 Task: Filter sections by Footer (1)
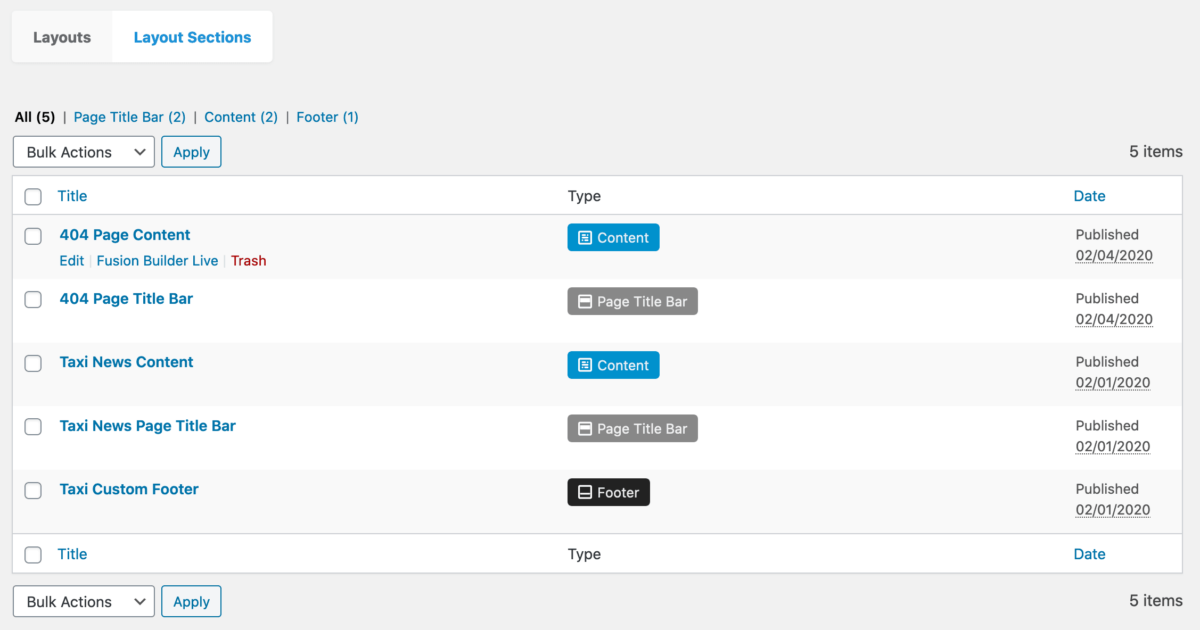pyautogui.click(x=327, y=117)
